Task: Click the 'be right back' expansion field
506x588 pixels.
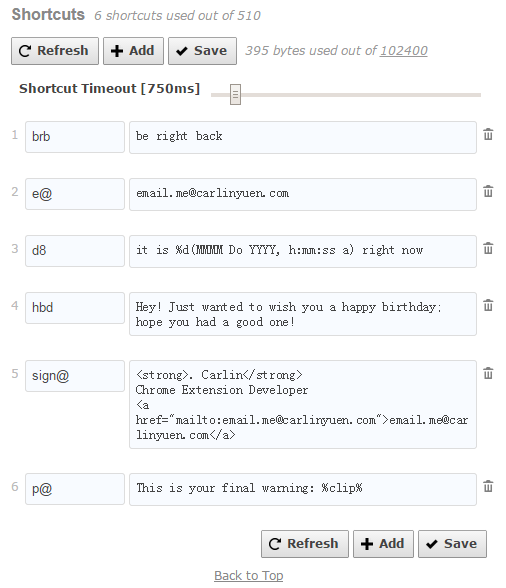Action: pyautogui.click(x=303, y=137)
